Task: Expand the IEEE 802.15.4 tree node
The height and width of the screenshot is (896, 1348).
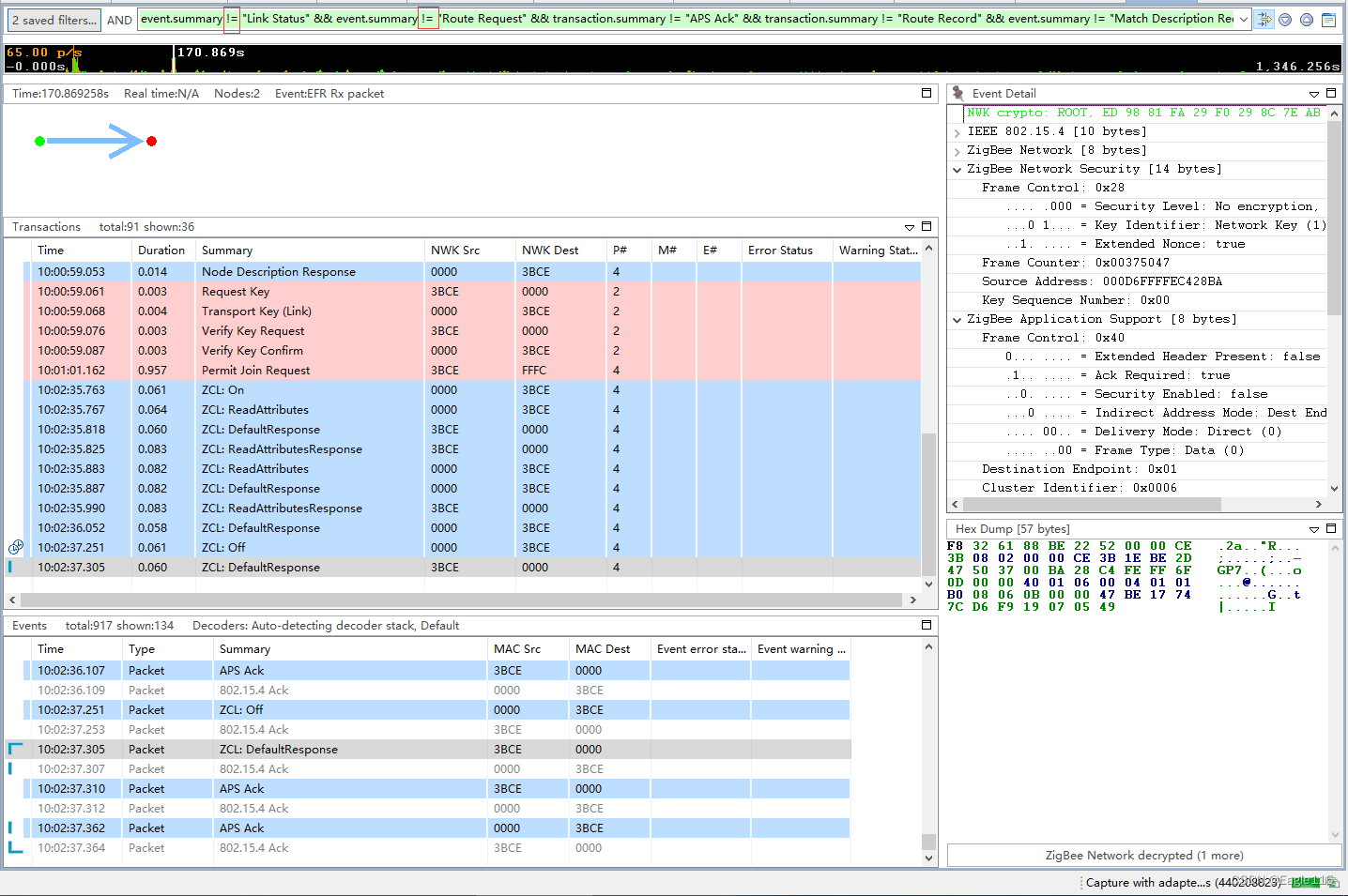Action: click(x=957, y=132)
